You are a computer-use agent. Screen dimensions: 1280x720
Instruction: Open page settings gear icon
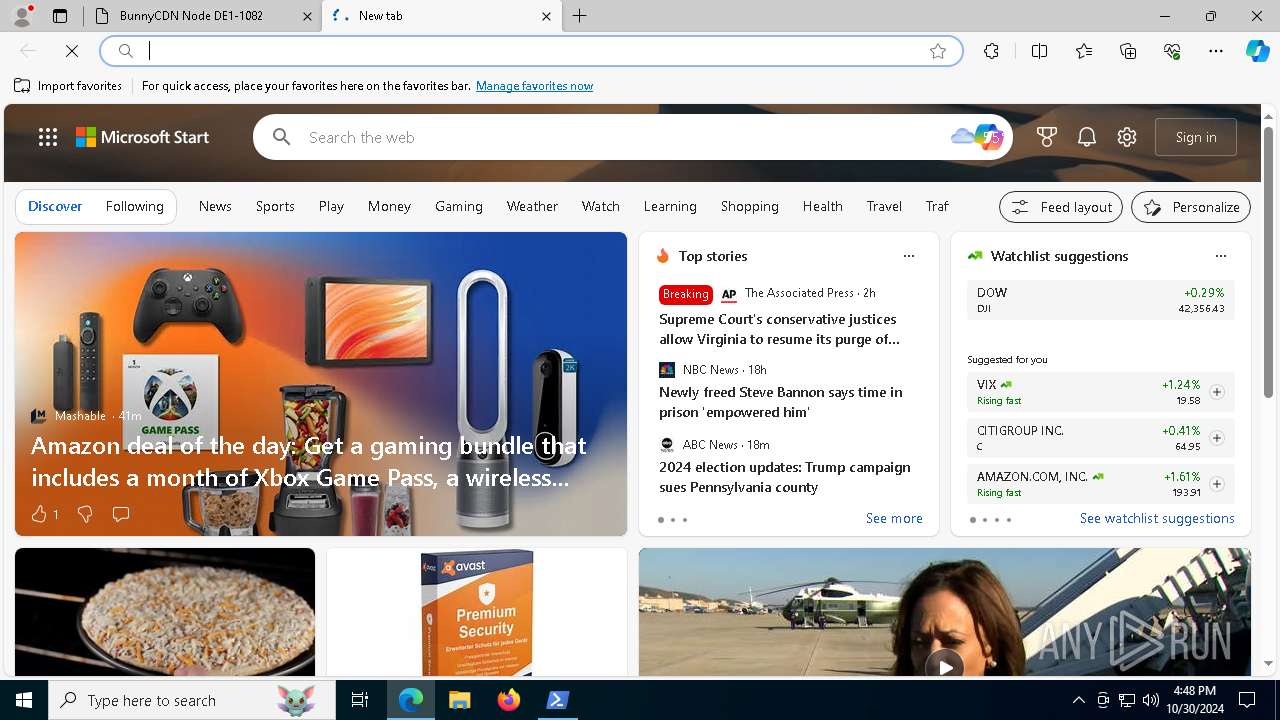[x=1127, y=137]
